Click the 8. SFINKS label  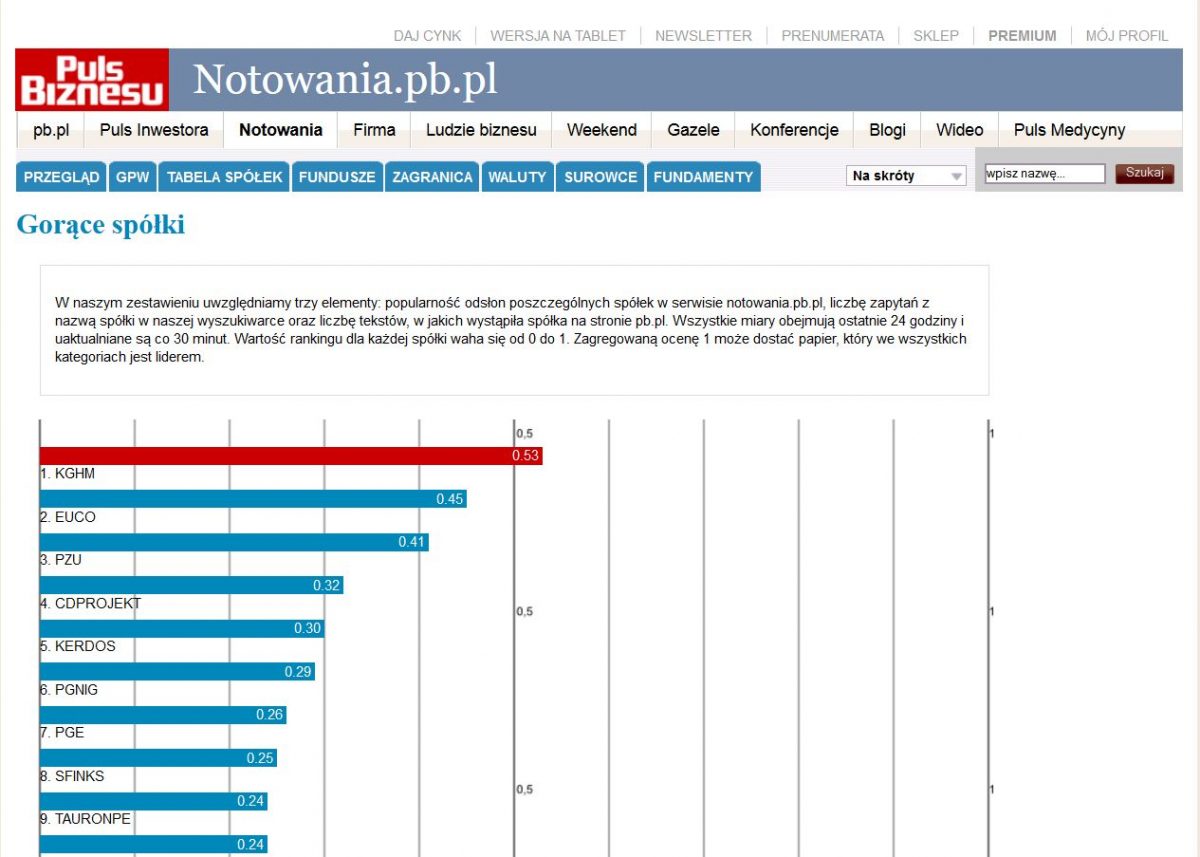point(72,775)
